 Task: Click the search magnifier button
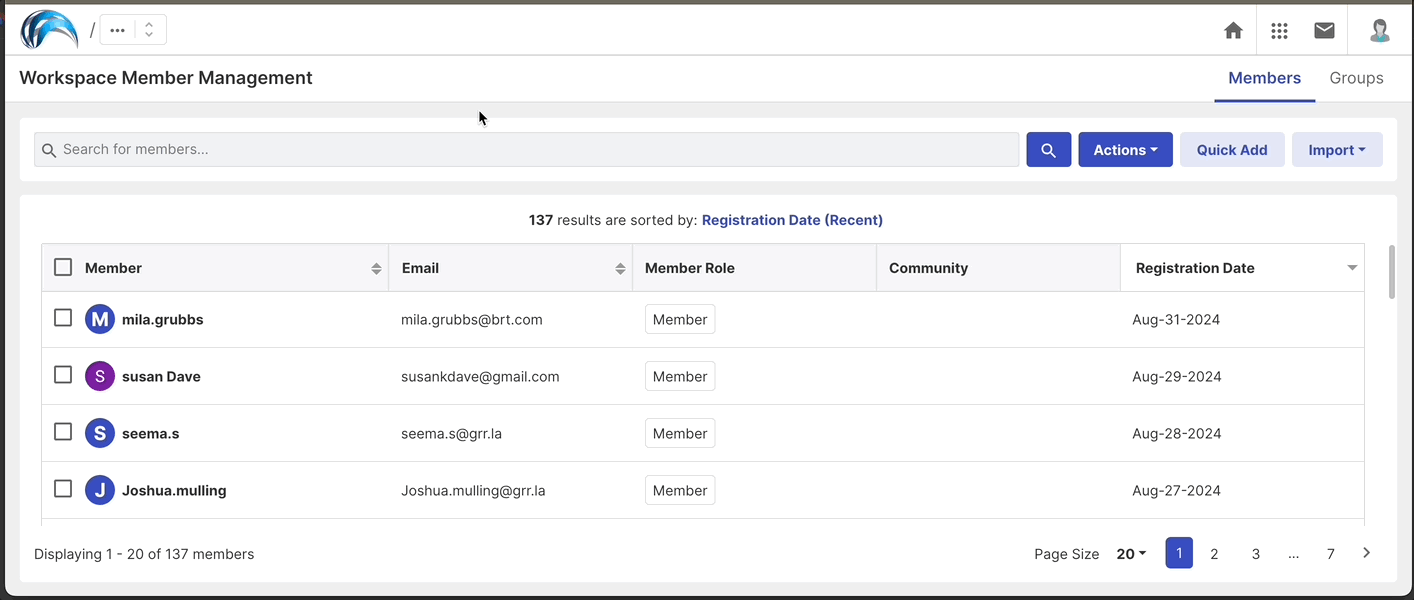(x=1048, y=149)
